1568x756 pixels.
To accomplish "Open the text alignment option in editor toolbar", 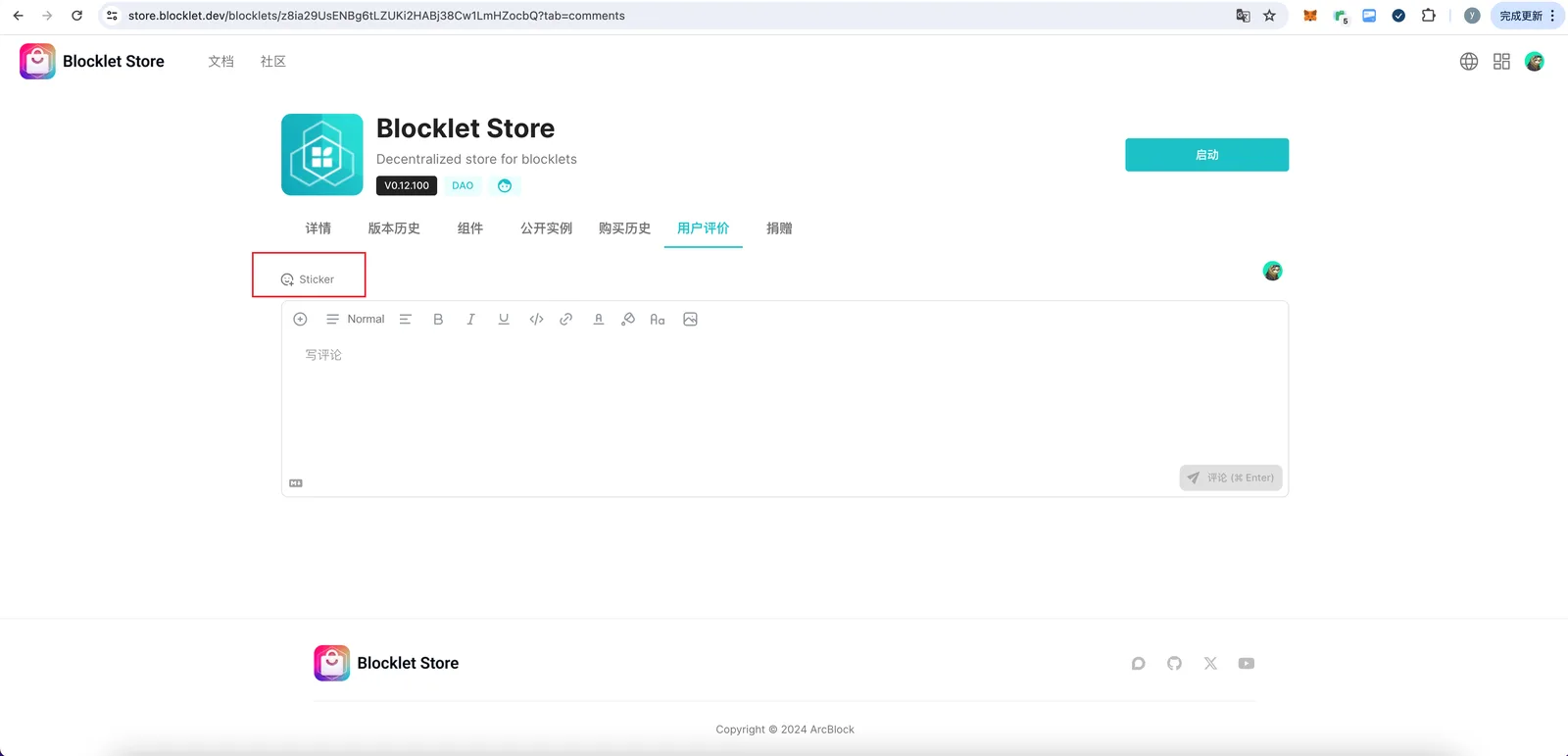I will pos(406,320).
